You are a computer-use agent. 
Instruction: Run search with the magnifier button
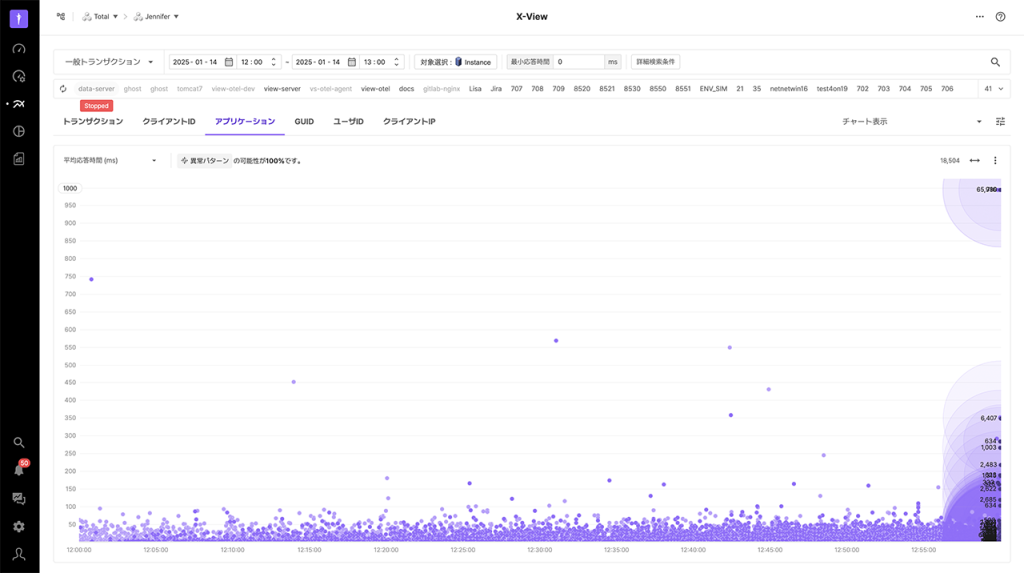(995, 62)
